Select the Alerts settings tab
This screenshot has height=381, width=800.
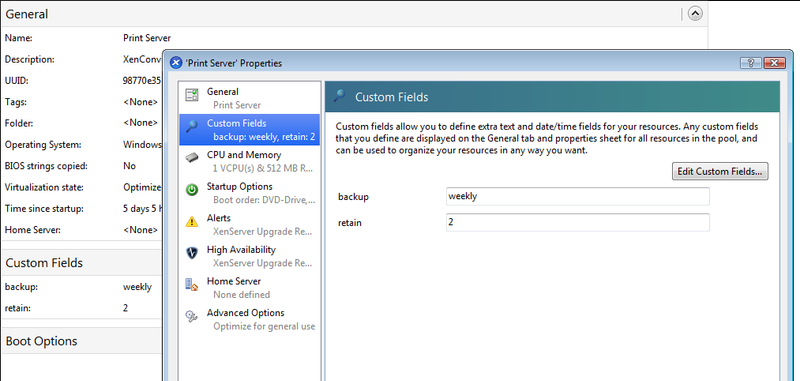point(249,224)
